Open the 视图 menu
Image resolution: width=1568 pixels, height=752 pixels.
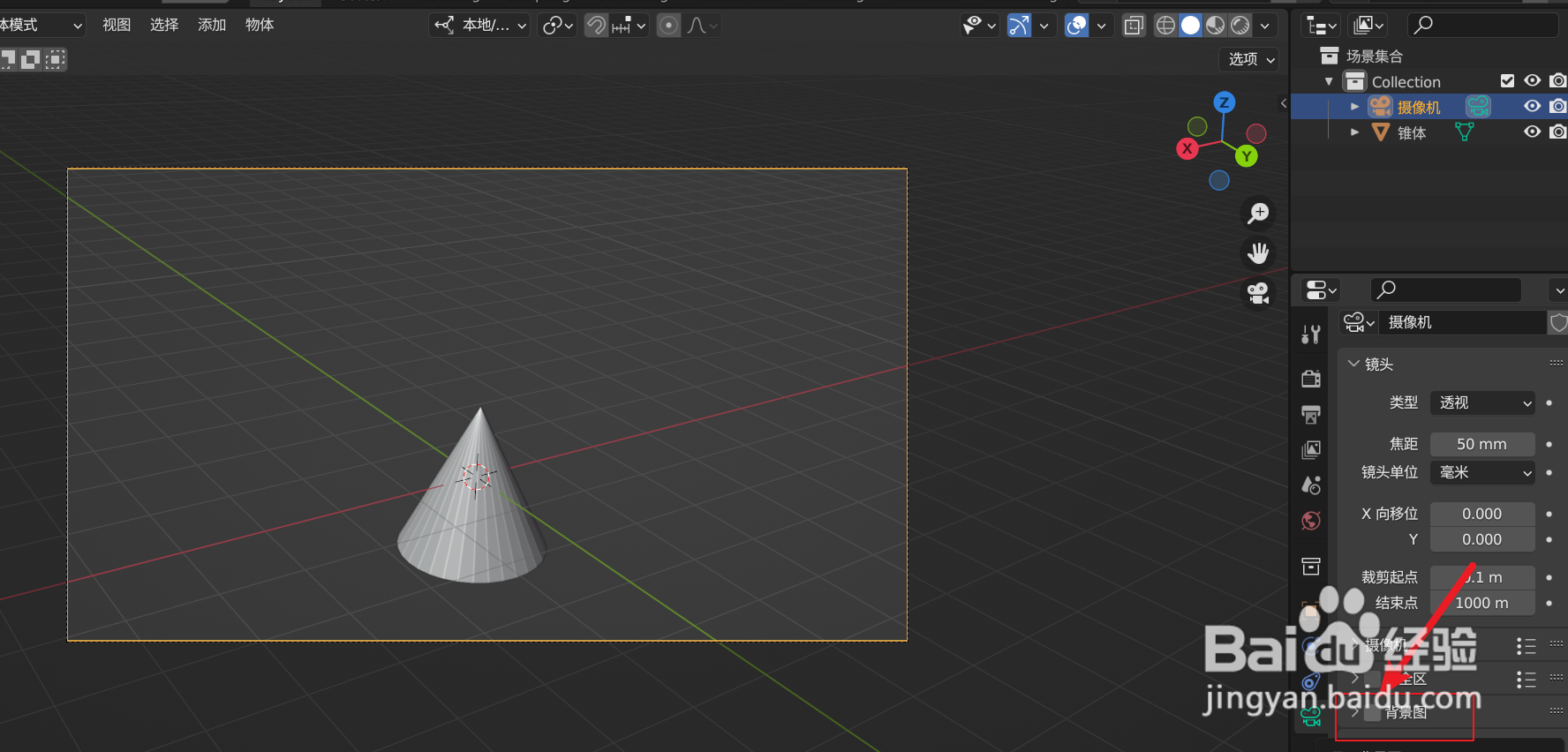[x=117, y=25]
